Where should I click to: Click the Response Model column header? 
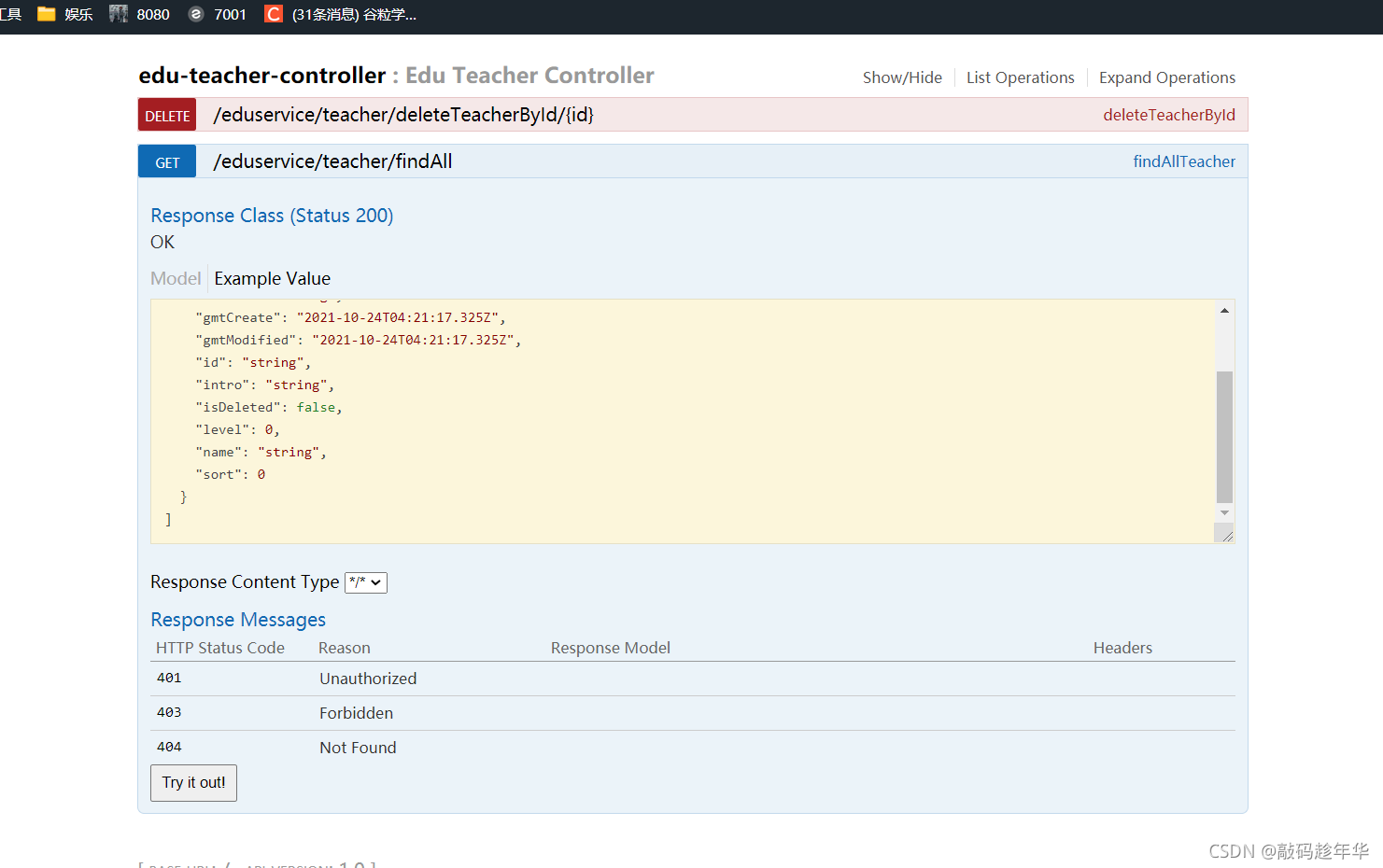click(611, 648)
